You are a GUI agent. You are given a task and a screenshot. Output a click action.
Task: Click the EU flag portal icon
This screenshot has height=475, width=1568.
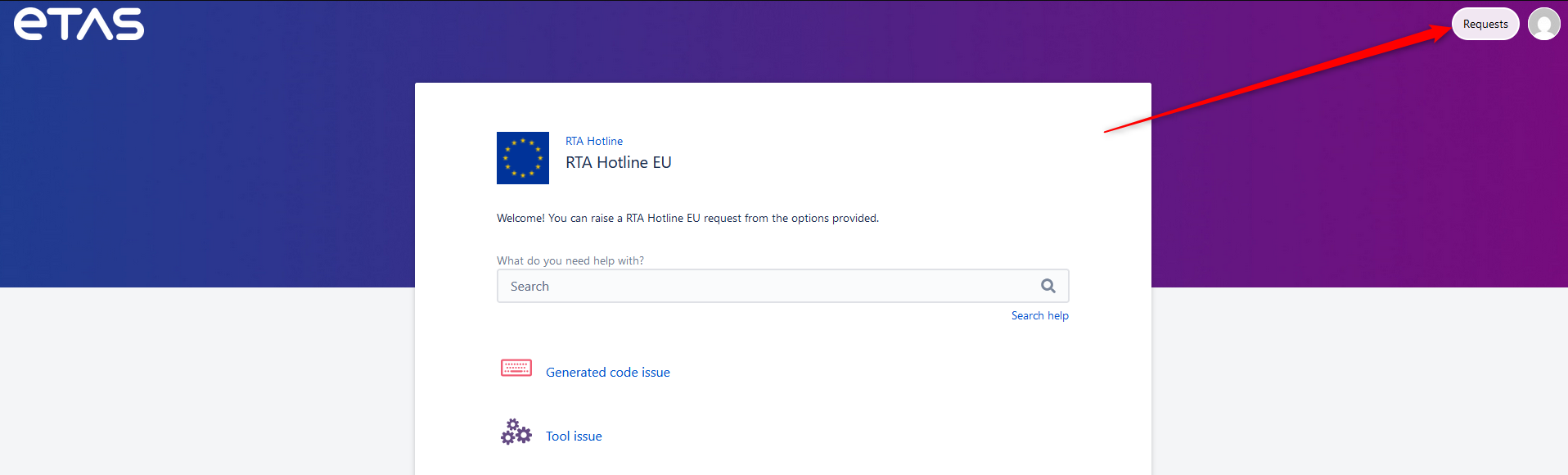click(x=523, y=158)
